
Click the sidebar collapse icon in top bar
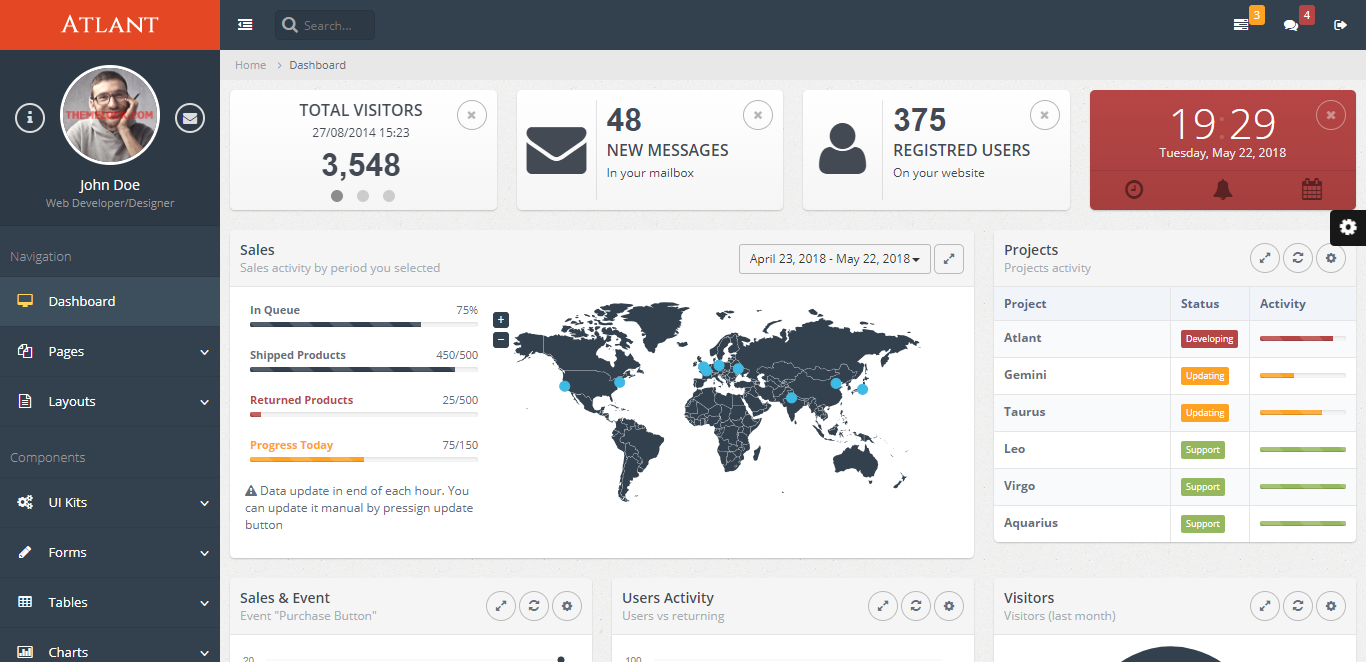(245, 25)
